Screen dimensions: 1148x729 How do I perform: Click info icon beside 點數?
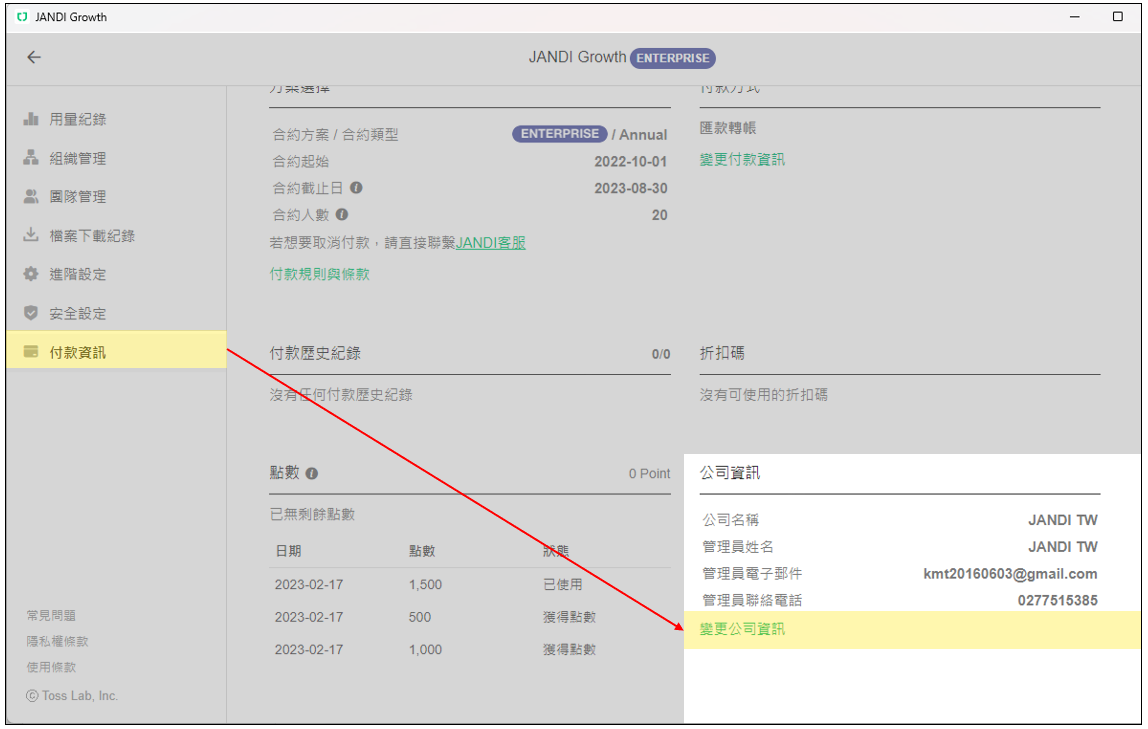click(x=312, y=474)
